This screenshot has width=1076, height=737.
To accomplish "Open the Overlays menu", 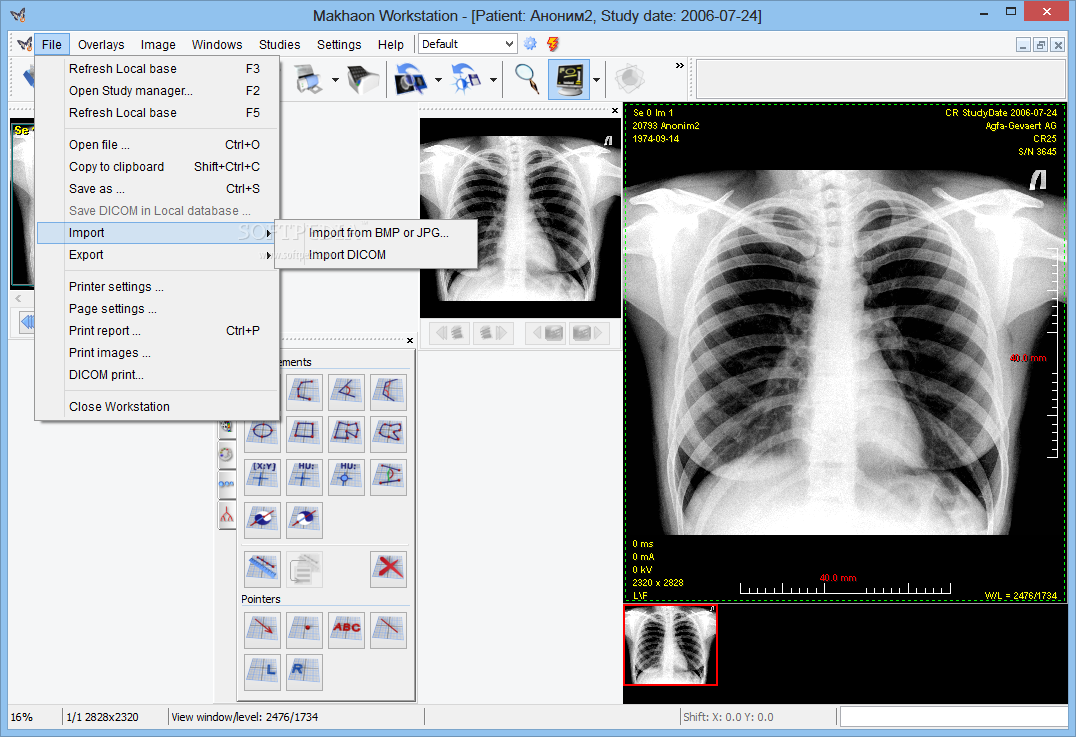I will (101, 45).
